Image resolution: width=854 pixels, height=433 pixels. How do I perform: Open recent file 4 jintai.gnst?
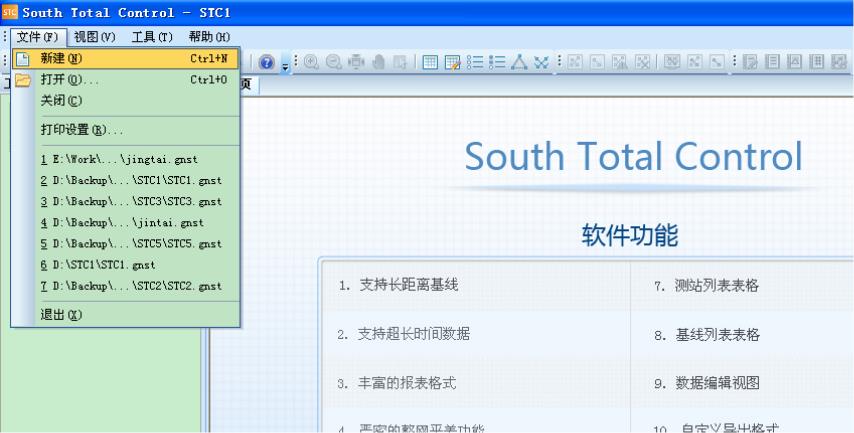click(x=125, y=223)
